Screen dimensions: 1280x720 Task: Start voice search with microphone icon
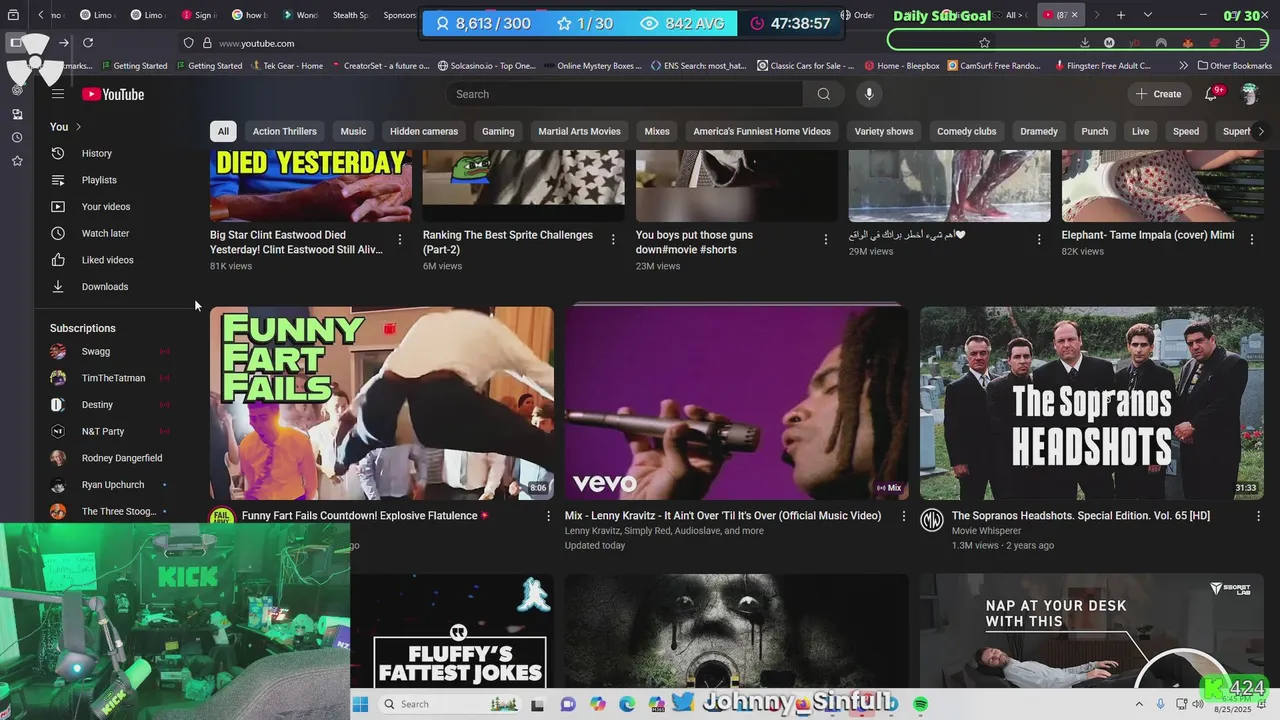pos(869,94)
